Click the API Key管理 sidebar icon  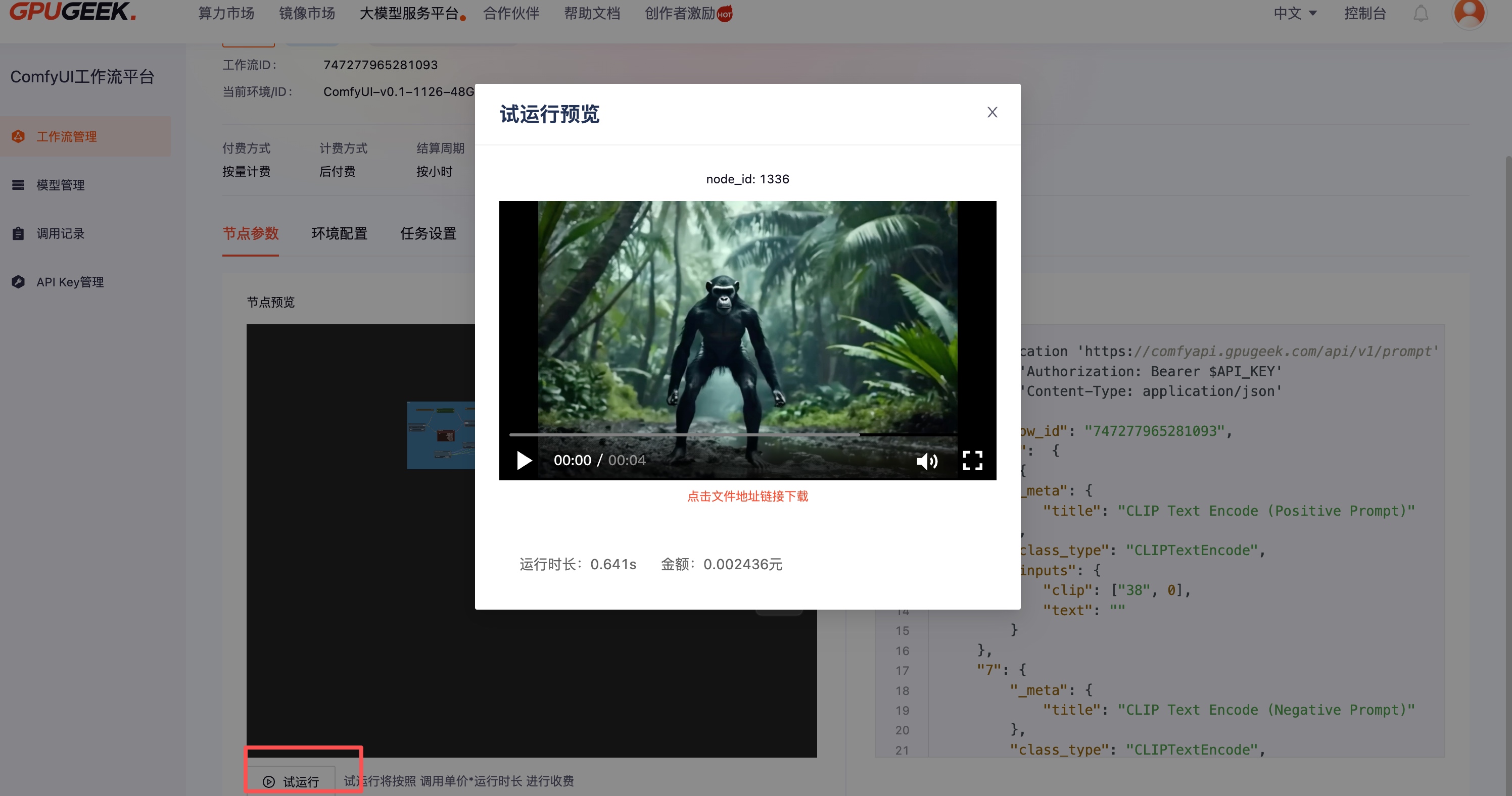point(18,282)
